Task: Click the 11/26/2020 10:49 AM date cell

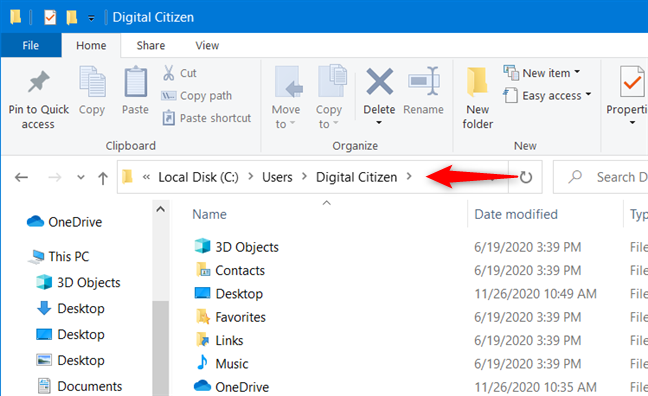Action: [x=535, y=293]
